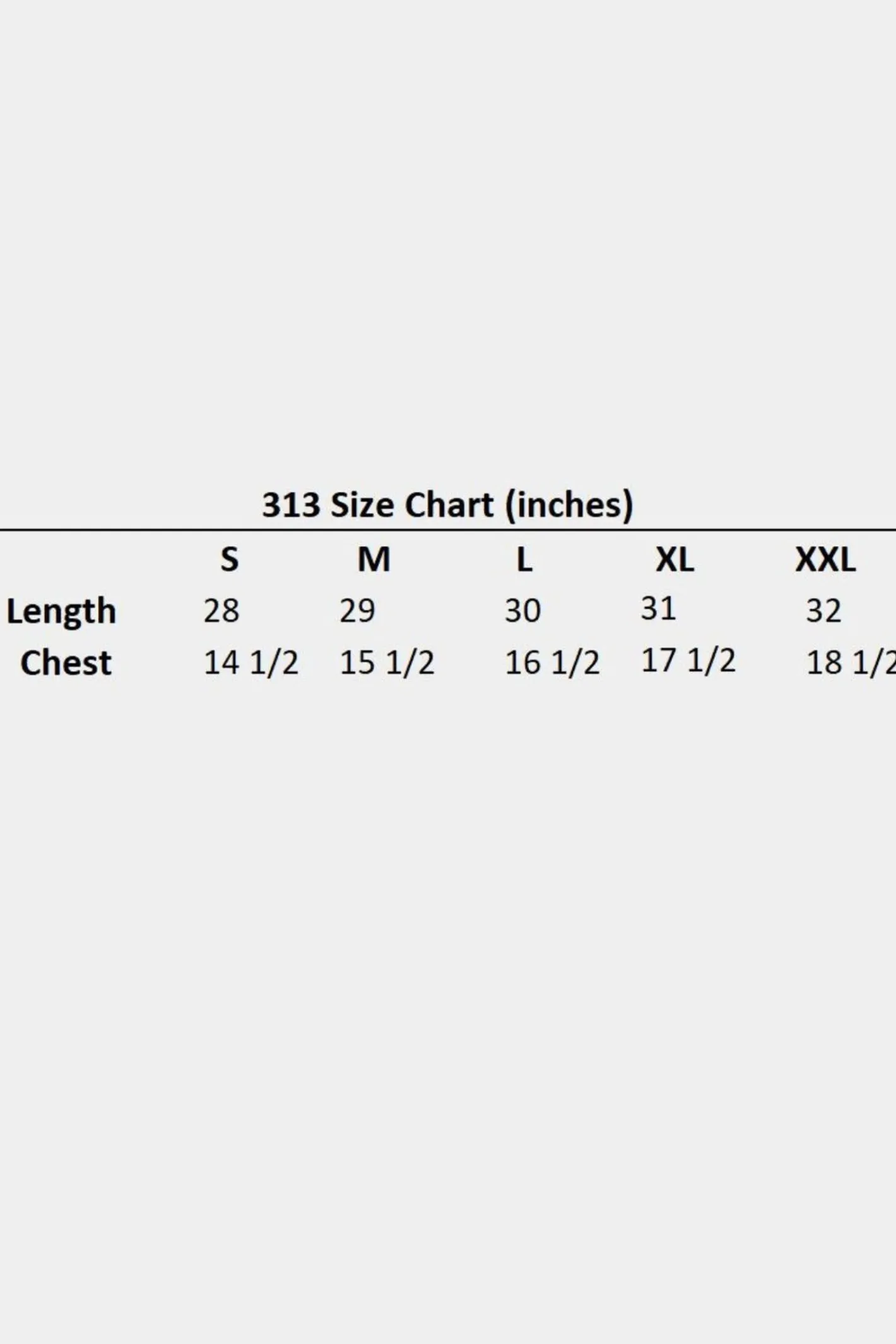Image resolution: width=896 pixels, height=1344 pixels.
Task: Click the length value 31
Action: tap(658, 608)
